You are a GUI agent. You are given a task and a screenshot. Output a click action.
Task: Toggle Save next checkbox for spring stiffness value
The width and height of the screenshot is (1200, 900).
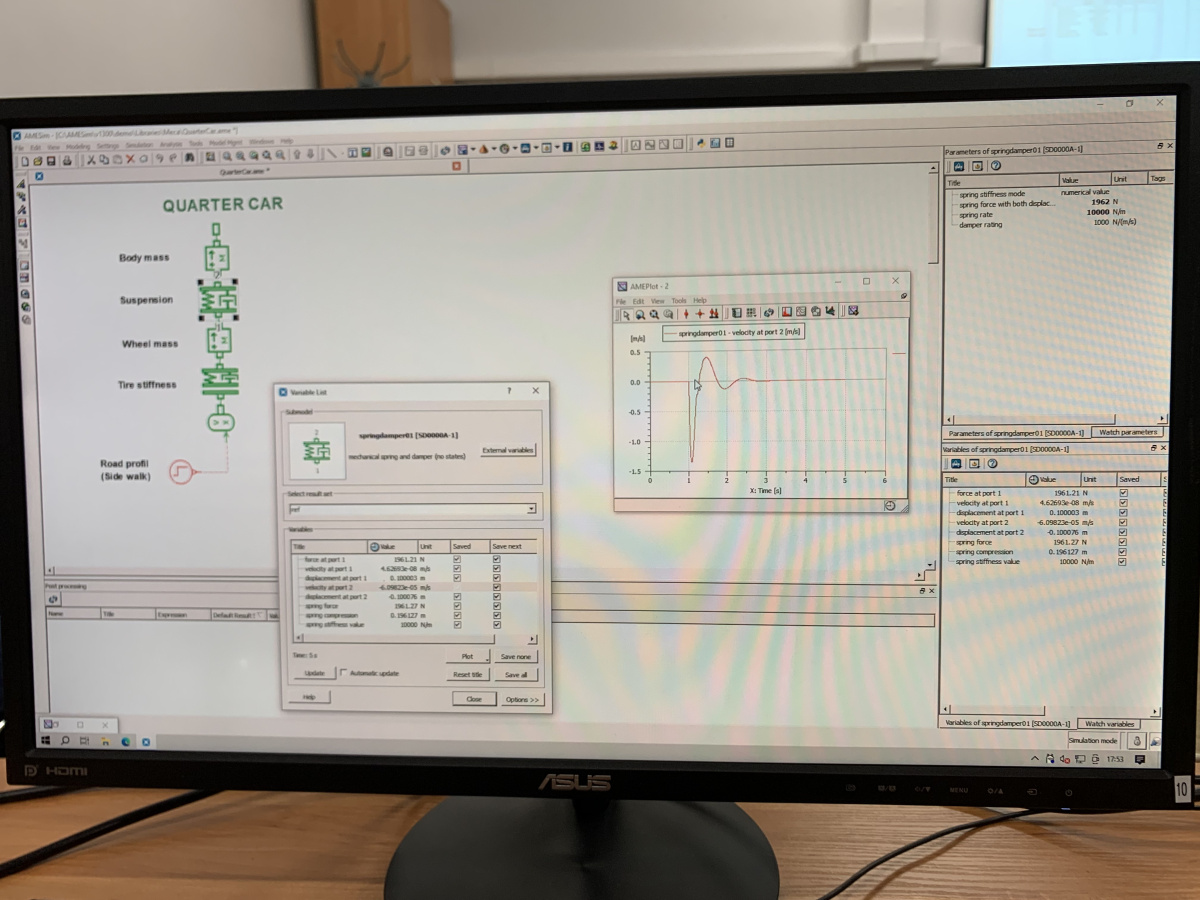pos(497,624)
